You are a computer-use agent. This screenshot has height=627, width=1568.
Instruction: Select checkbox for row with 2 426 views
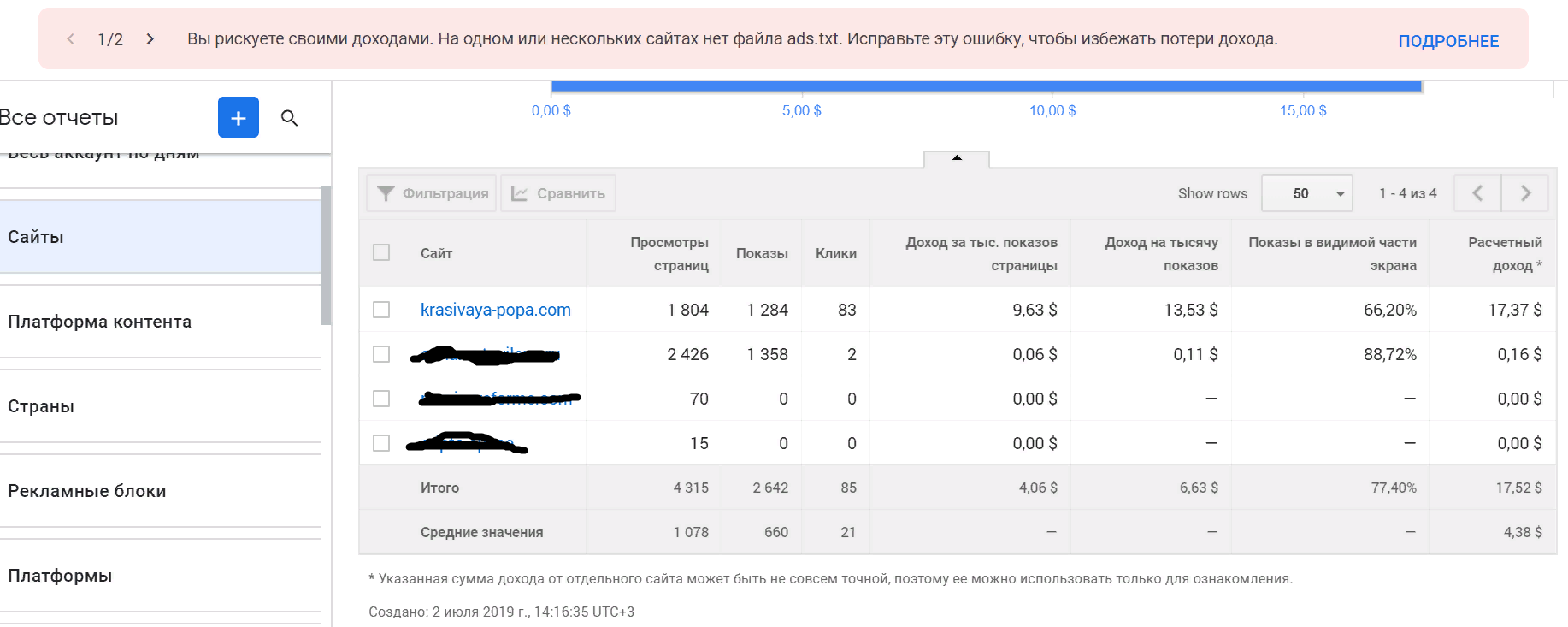pos(381,354)
